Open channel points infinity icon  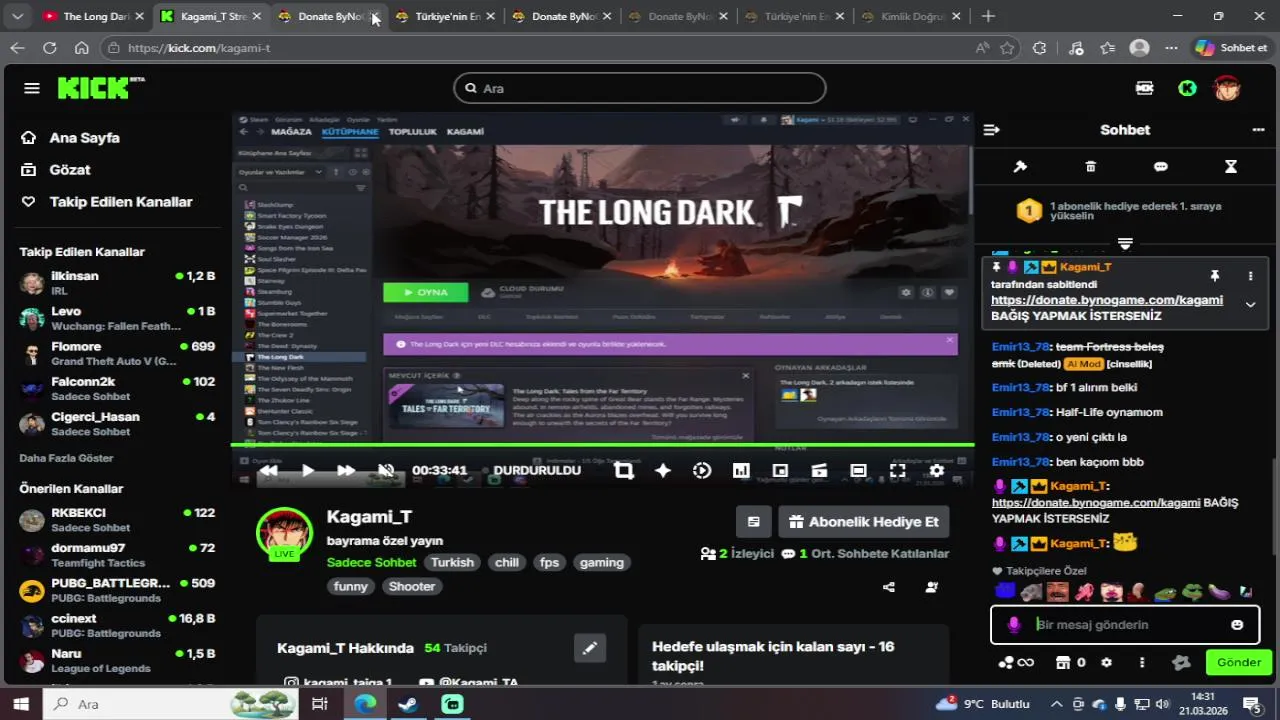click(1016, 662)
